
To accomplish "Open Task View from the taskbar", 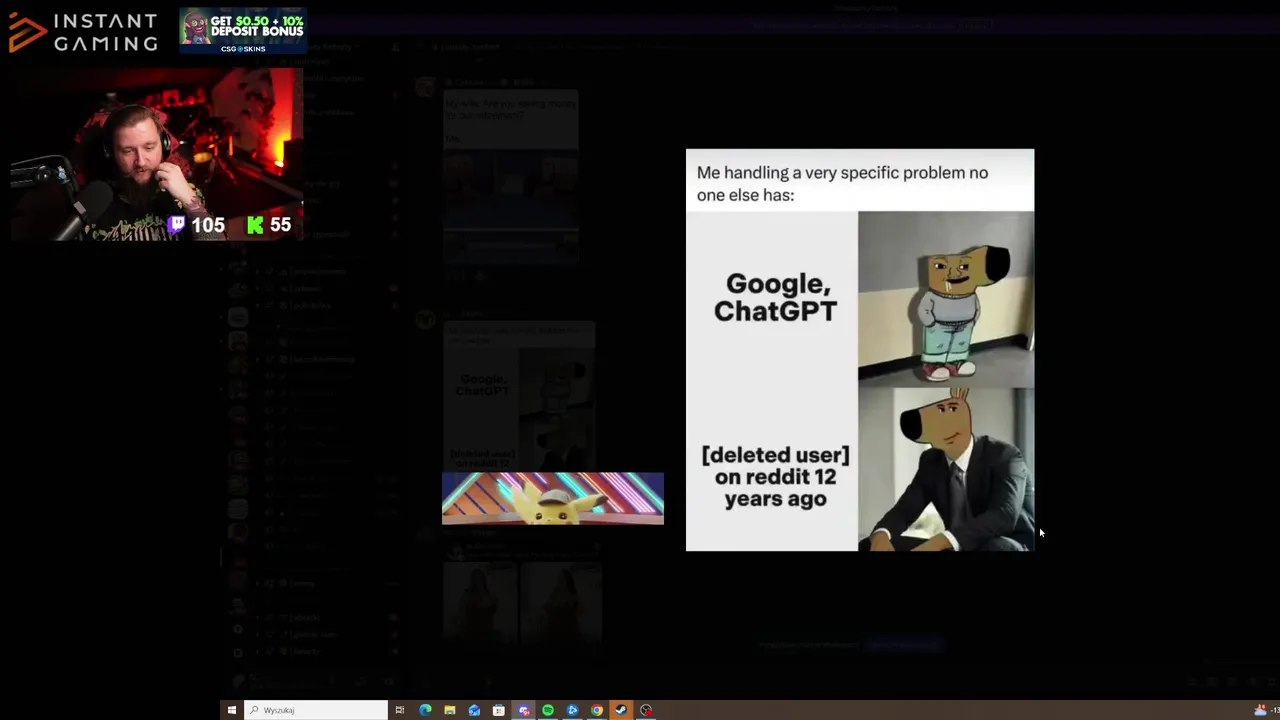I will point(400,710).
